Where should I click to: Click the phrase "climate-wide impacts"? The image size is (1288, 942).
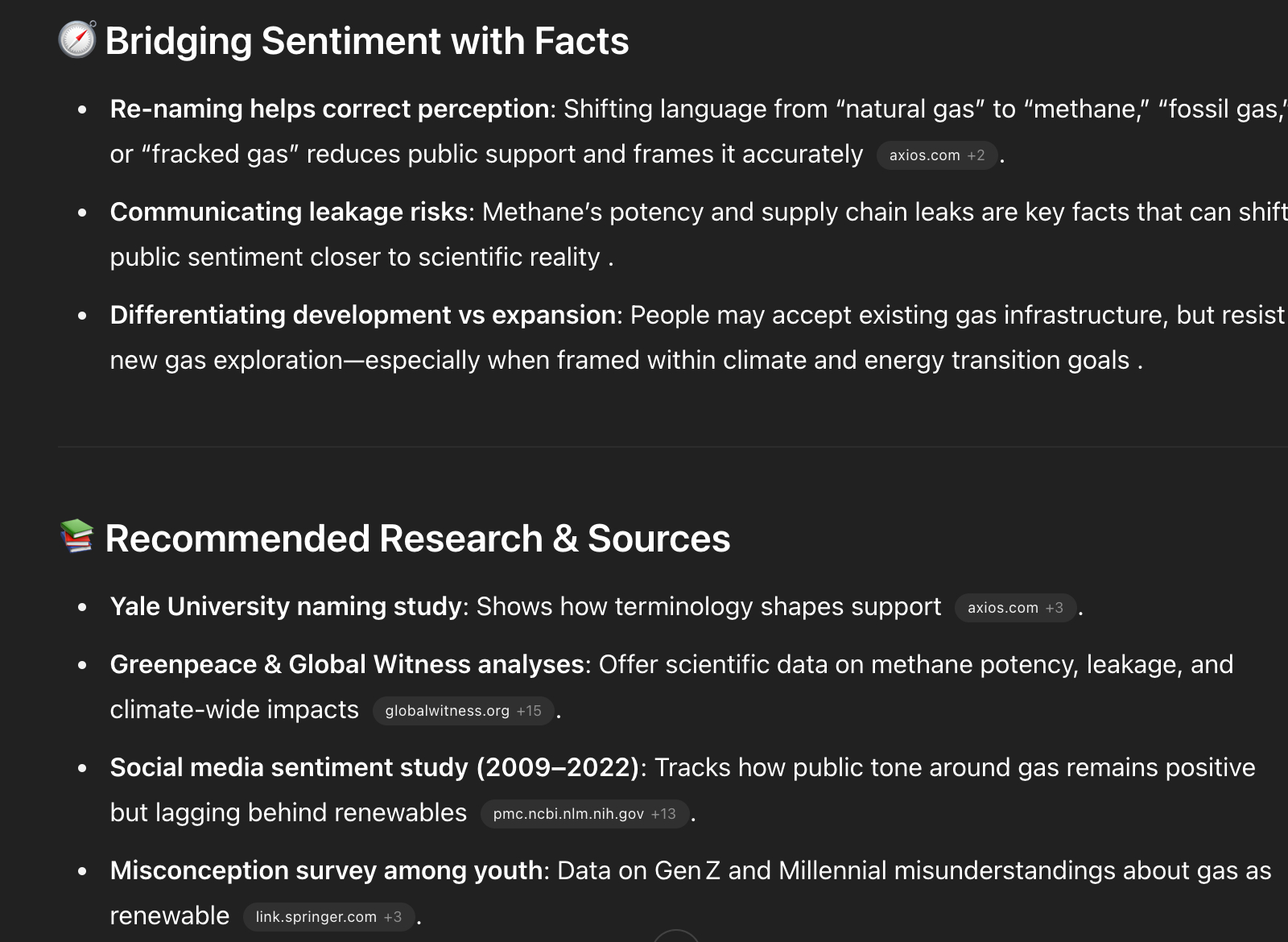click(x=234, y=709)
